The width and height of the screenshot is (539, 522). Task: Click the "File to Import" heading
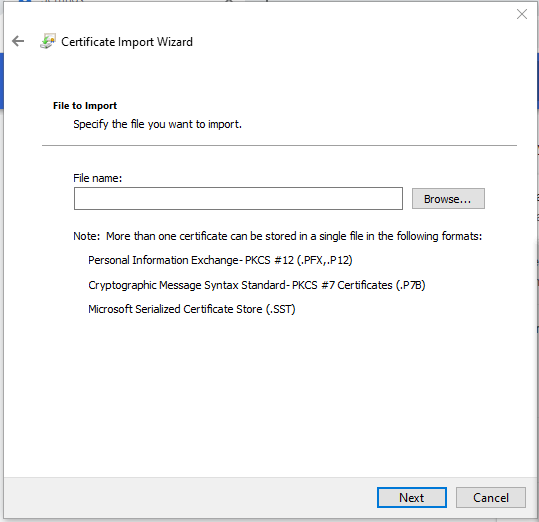point(85,105)
